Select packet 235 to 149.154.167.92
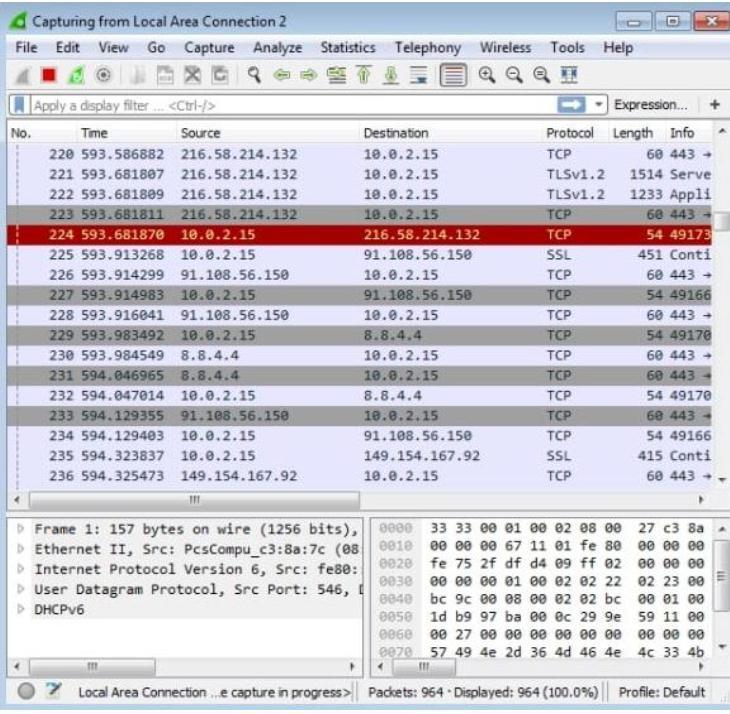This screenshot has width=730, height=714. pos(359,456)
